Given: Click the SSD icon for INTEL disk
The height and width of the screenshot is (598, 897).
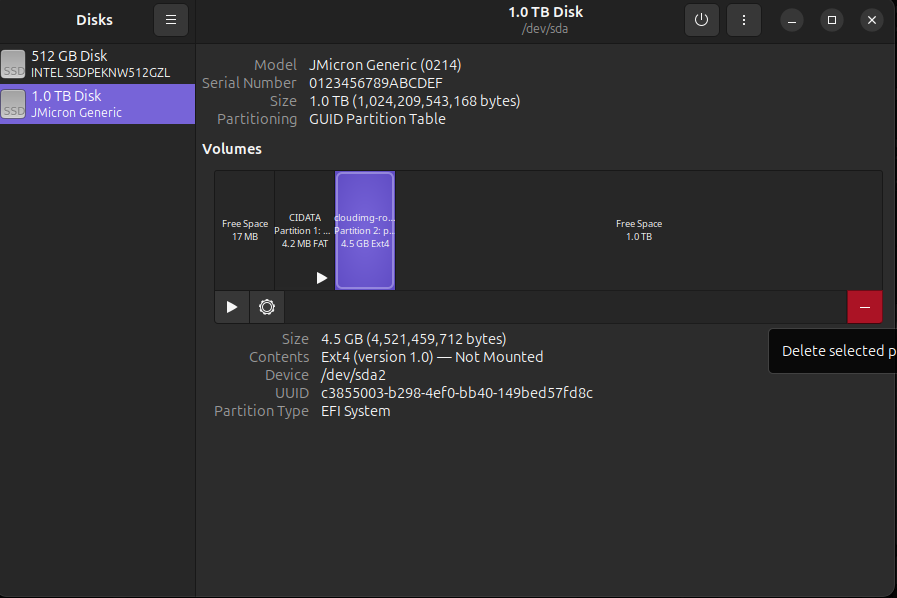Looking at the screenshot, I should [14, 64].
